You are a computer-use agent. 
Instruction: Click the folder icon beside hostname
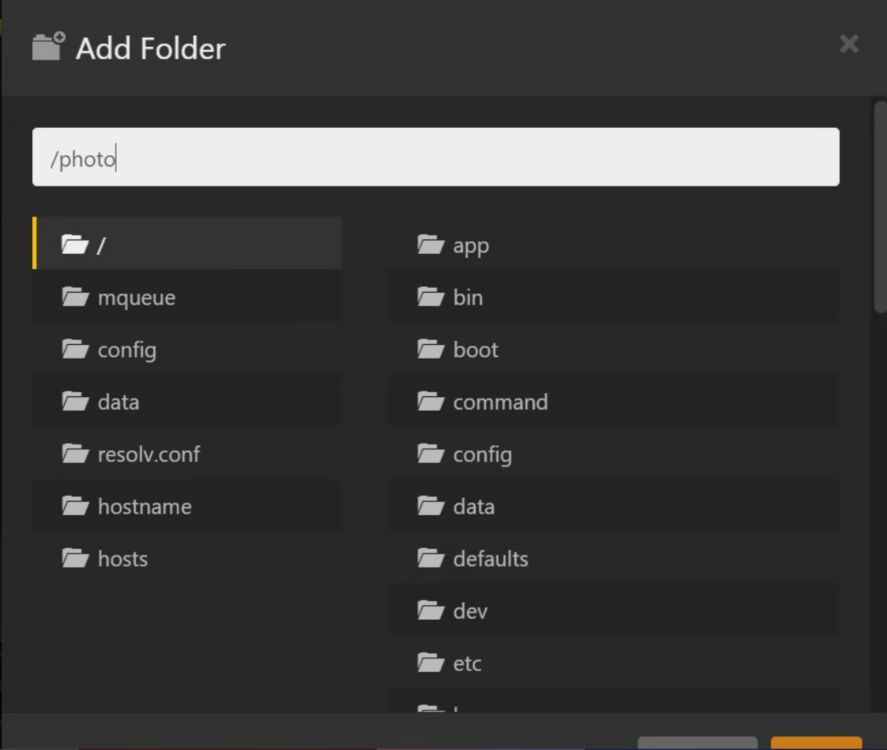tap(75, 506)
